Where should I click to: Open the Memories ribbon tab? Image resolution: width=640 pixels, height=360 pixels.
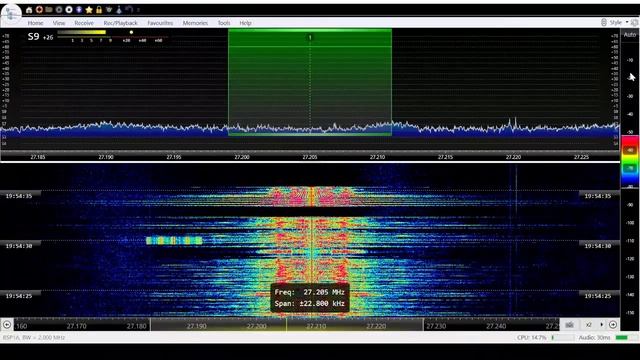(x=195, y=23)
